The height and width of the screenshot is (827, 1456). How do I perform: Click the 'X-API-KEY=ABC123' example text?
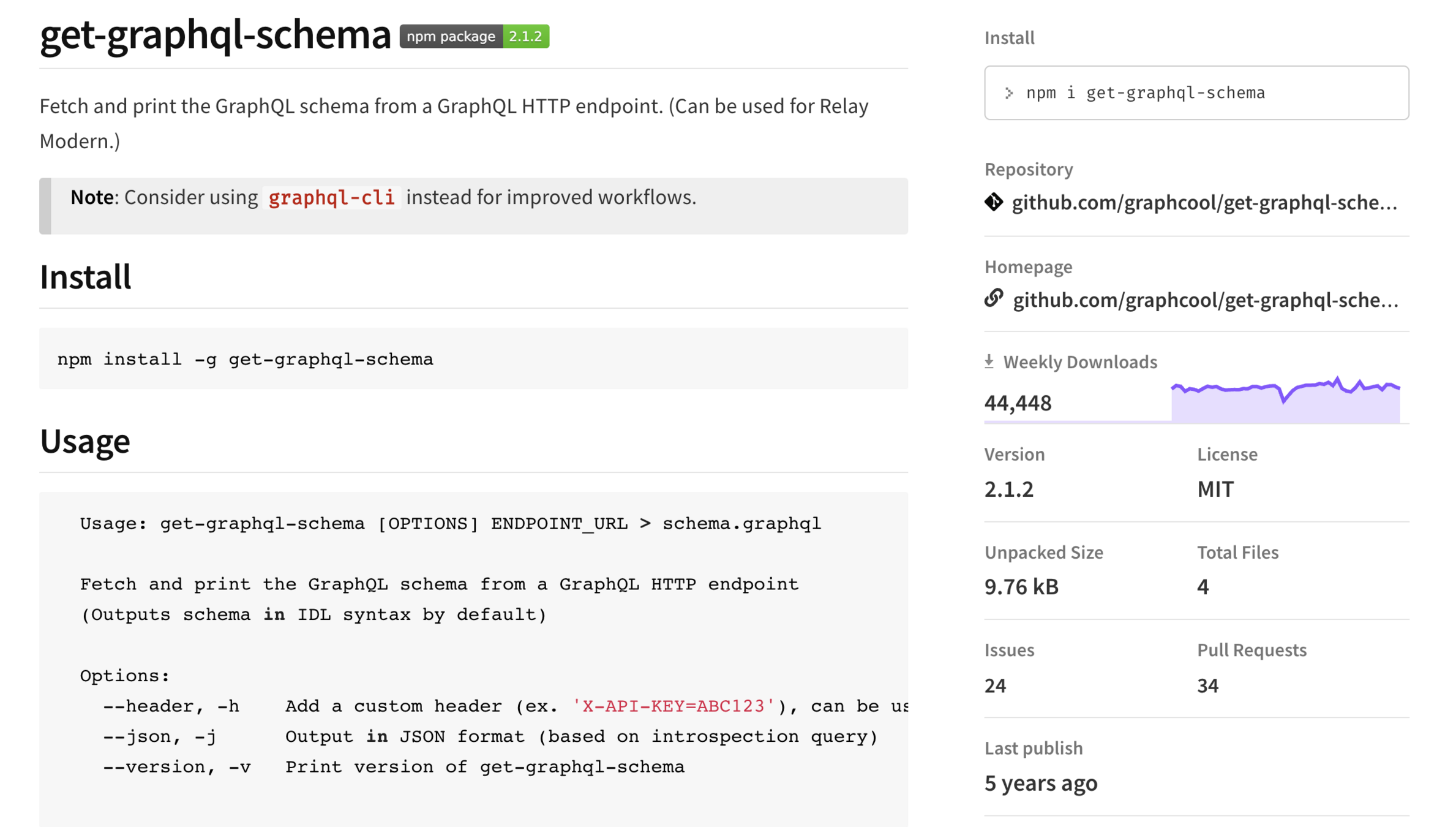pos(673,706)
